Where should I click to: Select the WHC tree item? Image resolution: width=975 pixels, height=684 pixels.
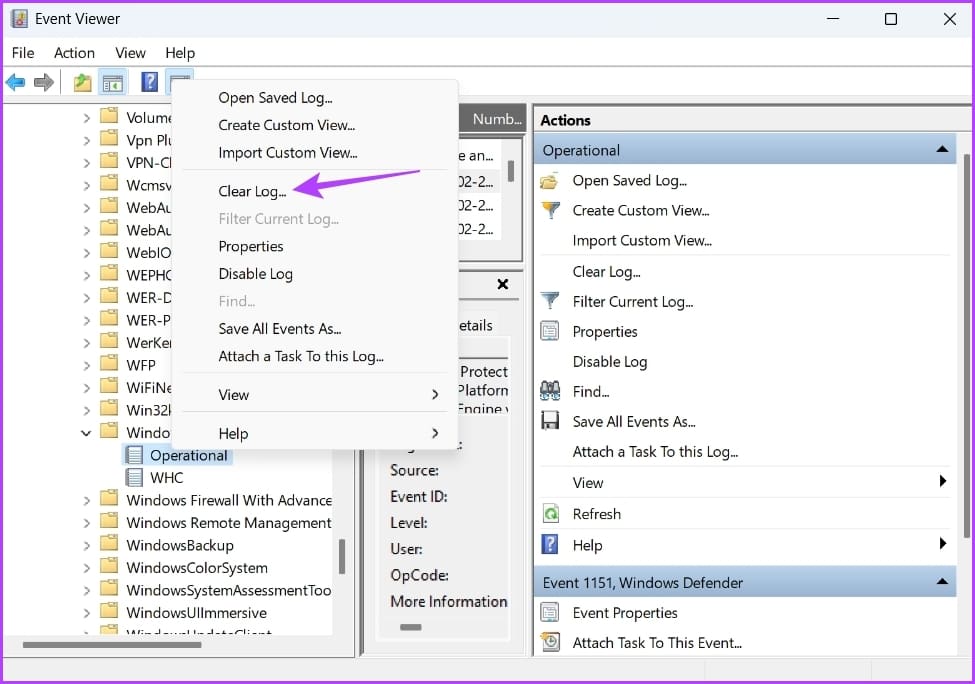pyautogui.click(x=167, y=478)
